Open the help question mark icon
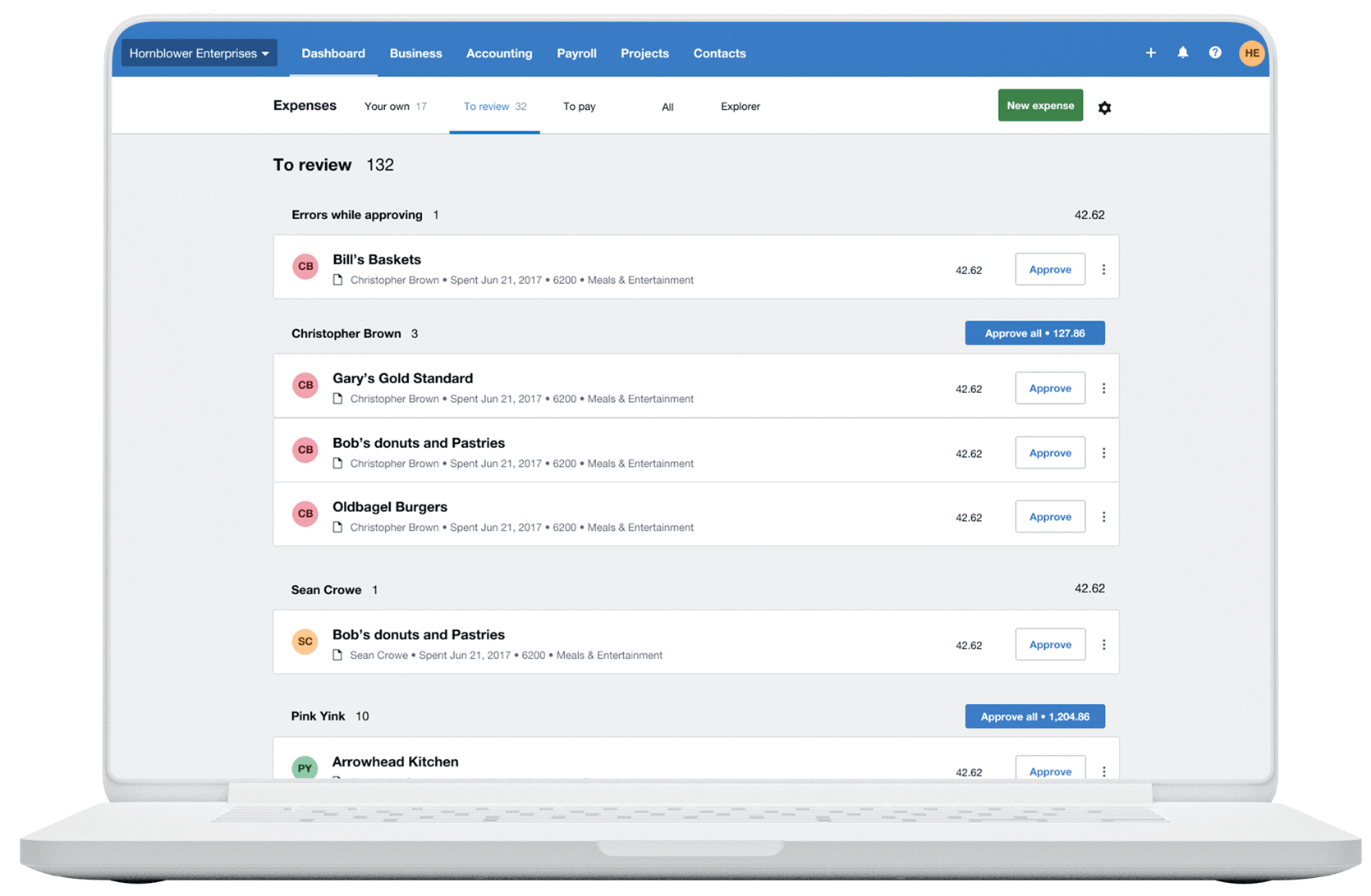This screenshot has width=1371, height=896. coord(1215,52)
